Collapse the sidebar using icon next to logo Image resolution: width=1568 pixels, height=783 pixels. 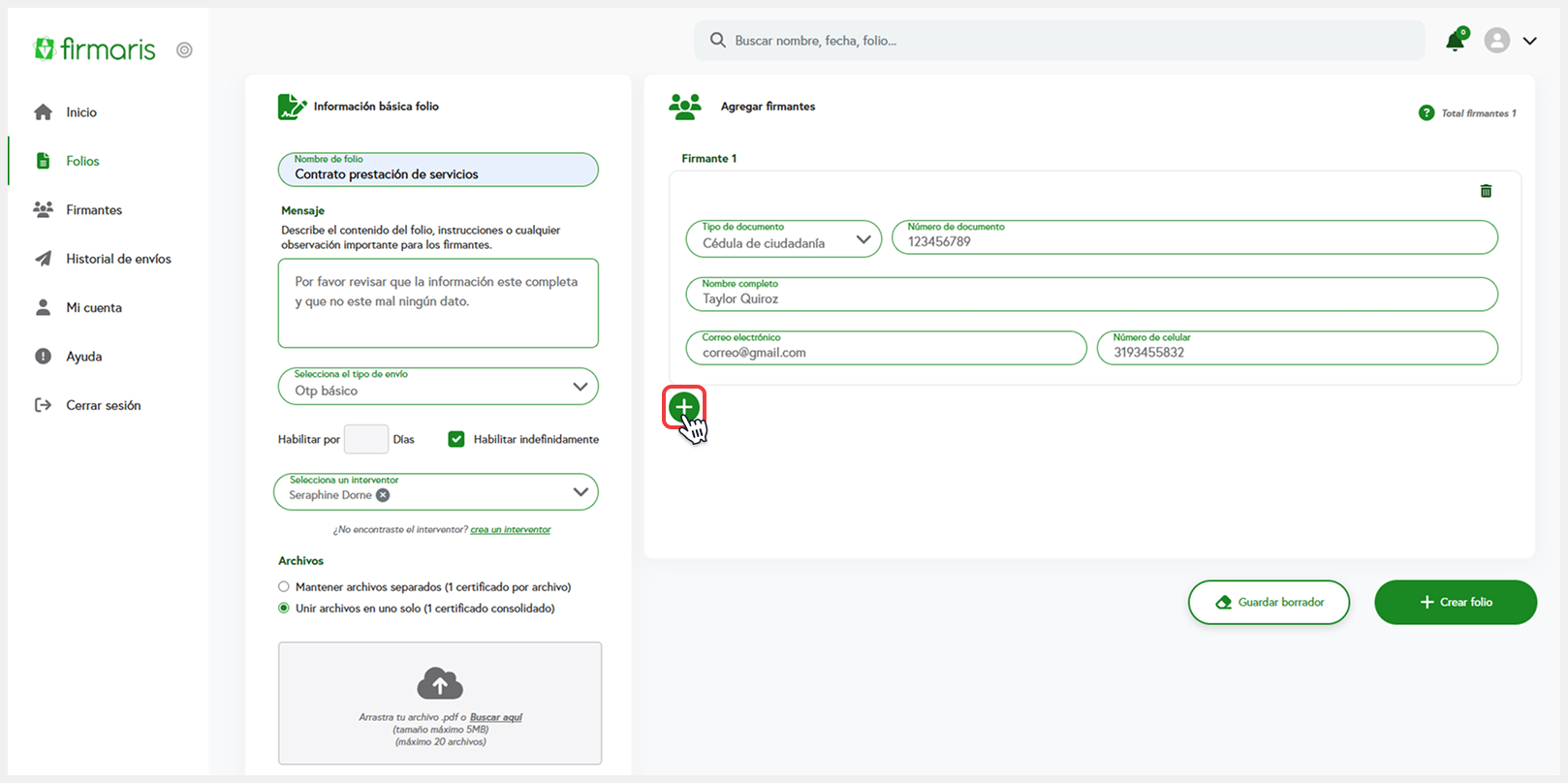tap(184, 50)
